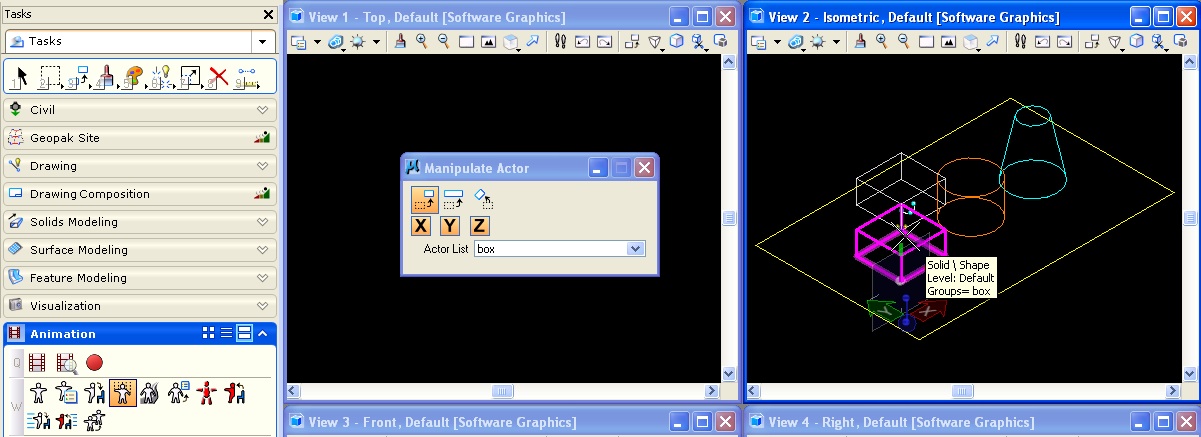The height and width of the screenshot is (437, 1201).
Task: Click the View 4 - Right title bar
Action: [973, 422]
